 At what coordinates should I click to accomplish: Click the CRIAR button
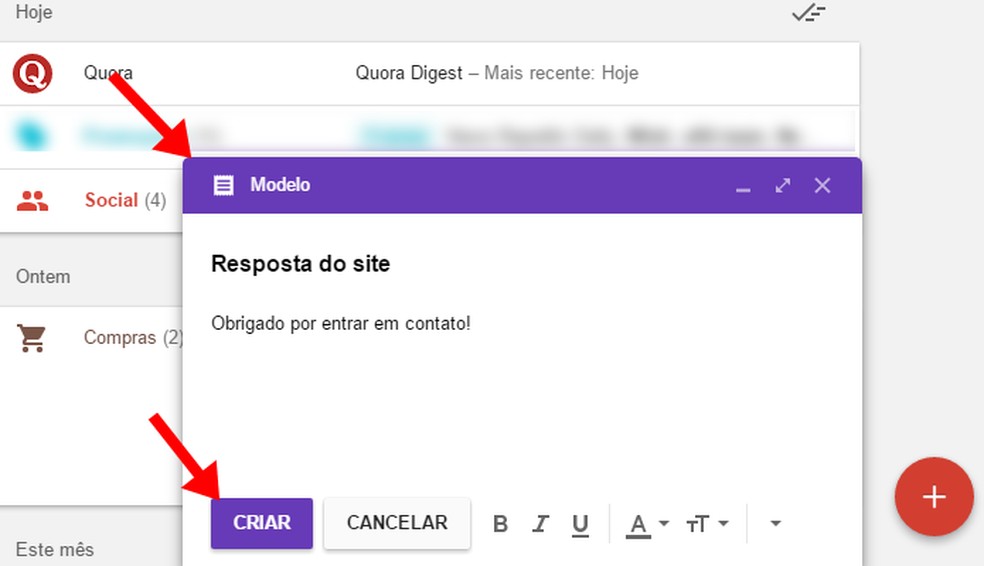point(262,523)
